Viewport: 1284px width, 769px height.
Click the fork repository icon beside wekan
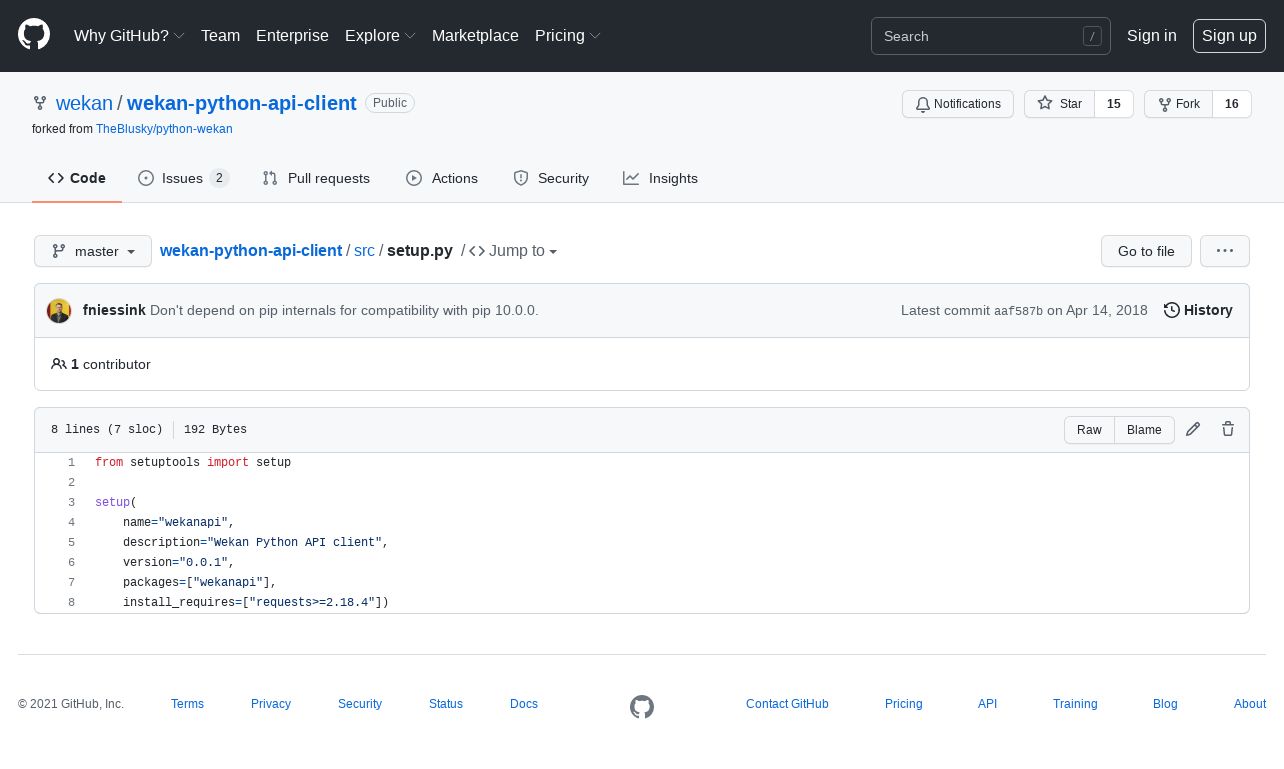pos(40,103)
